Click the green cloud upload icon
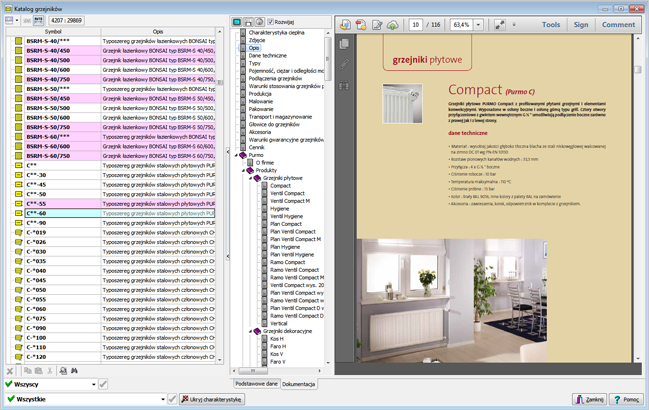The height and width of the screenshot is (410, 649). pyautogui.click(x=392, y=25)
